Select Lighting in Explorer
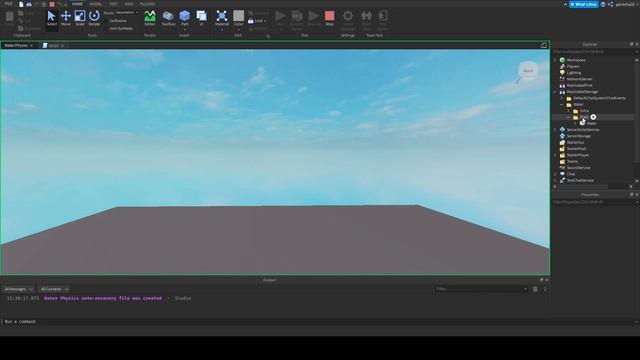Viewport: 640px width, 360px height. (x=574, y=73)
